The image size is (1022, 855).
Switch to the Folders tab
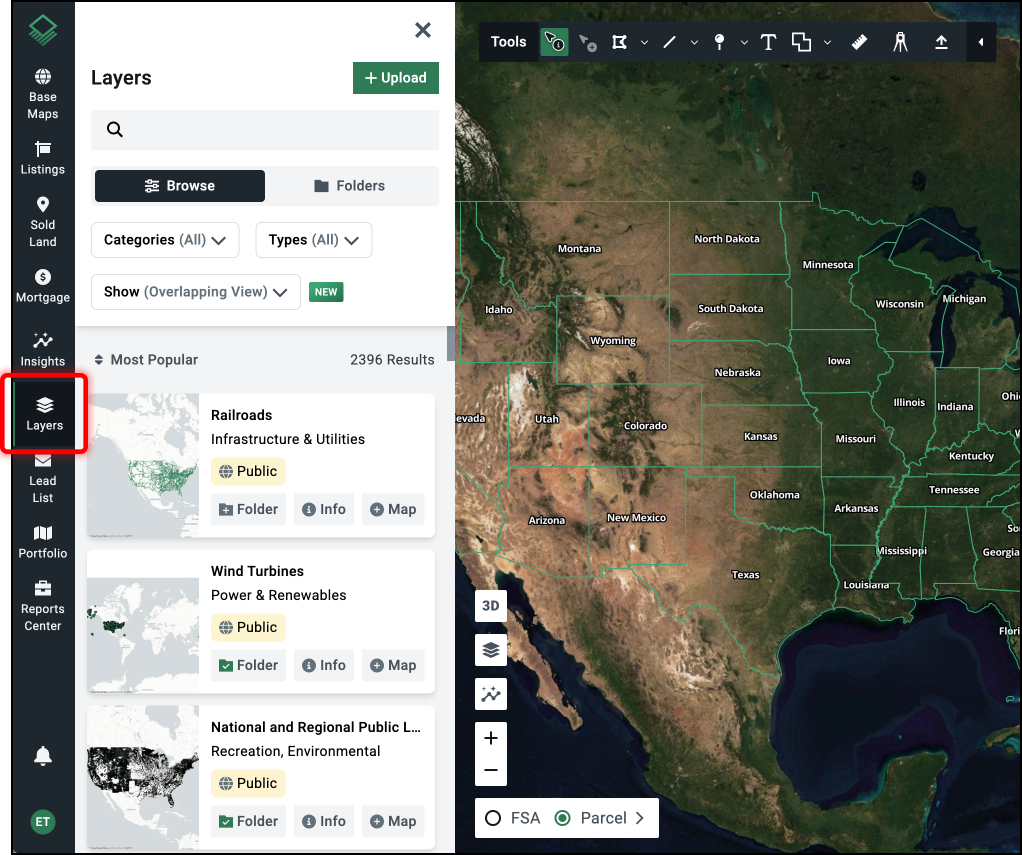point(350,186)
